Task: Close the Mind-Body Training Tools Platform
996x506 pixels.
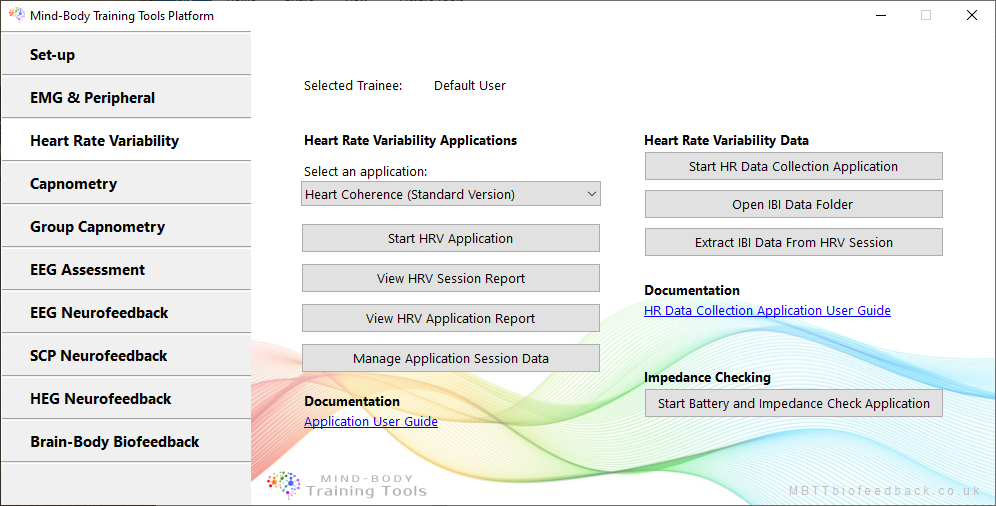Action: pyautogui.click(x=972, y=15)
